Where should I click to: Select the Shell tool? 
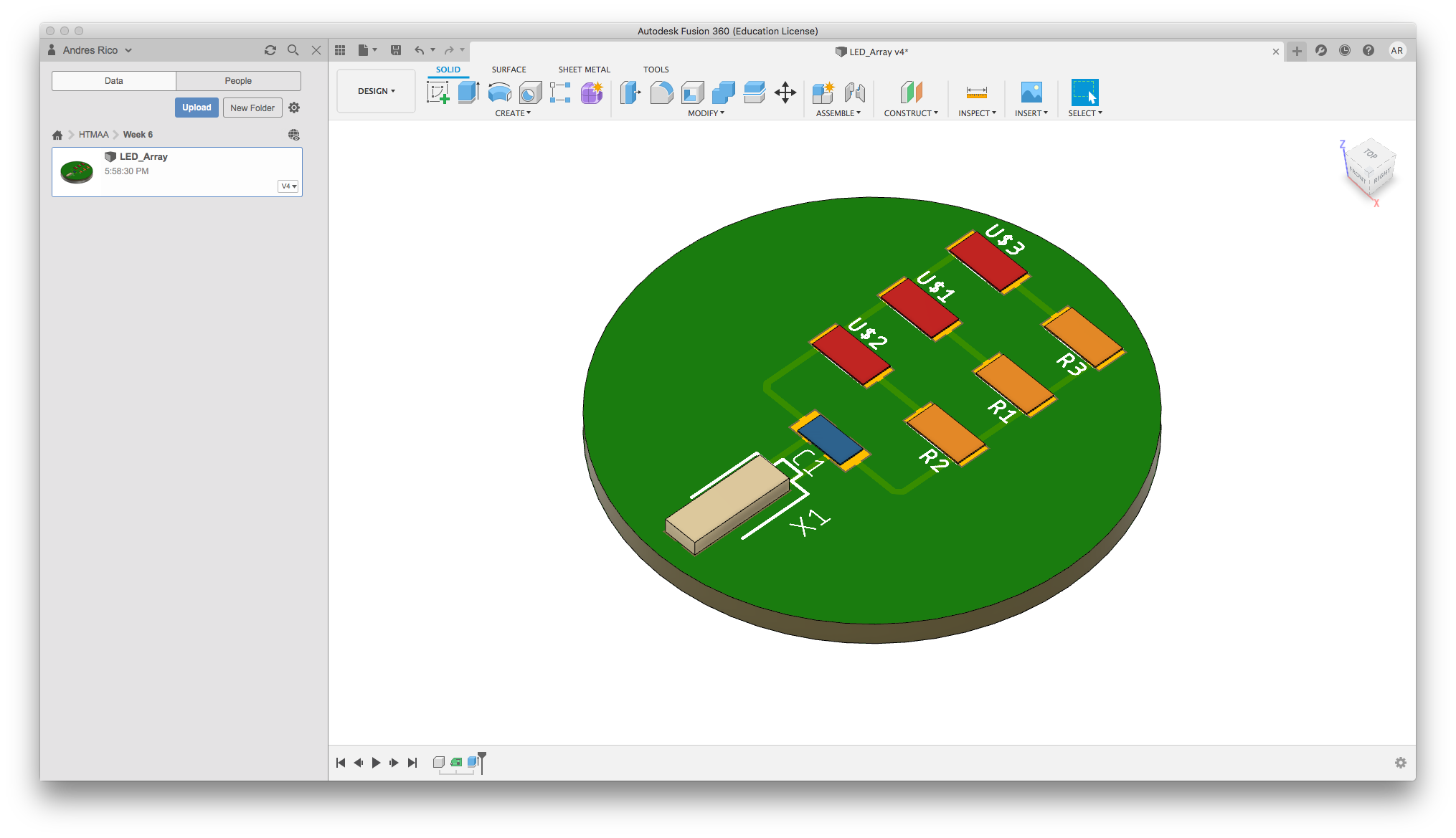click(692, 92)
